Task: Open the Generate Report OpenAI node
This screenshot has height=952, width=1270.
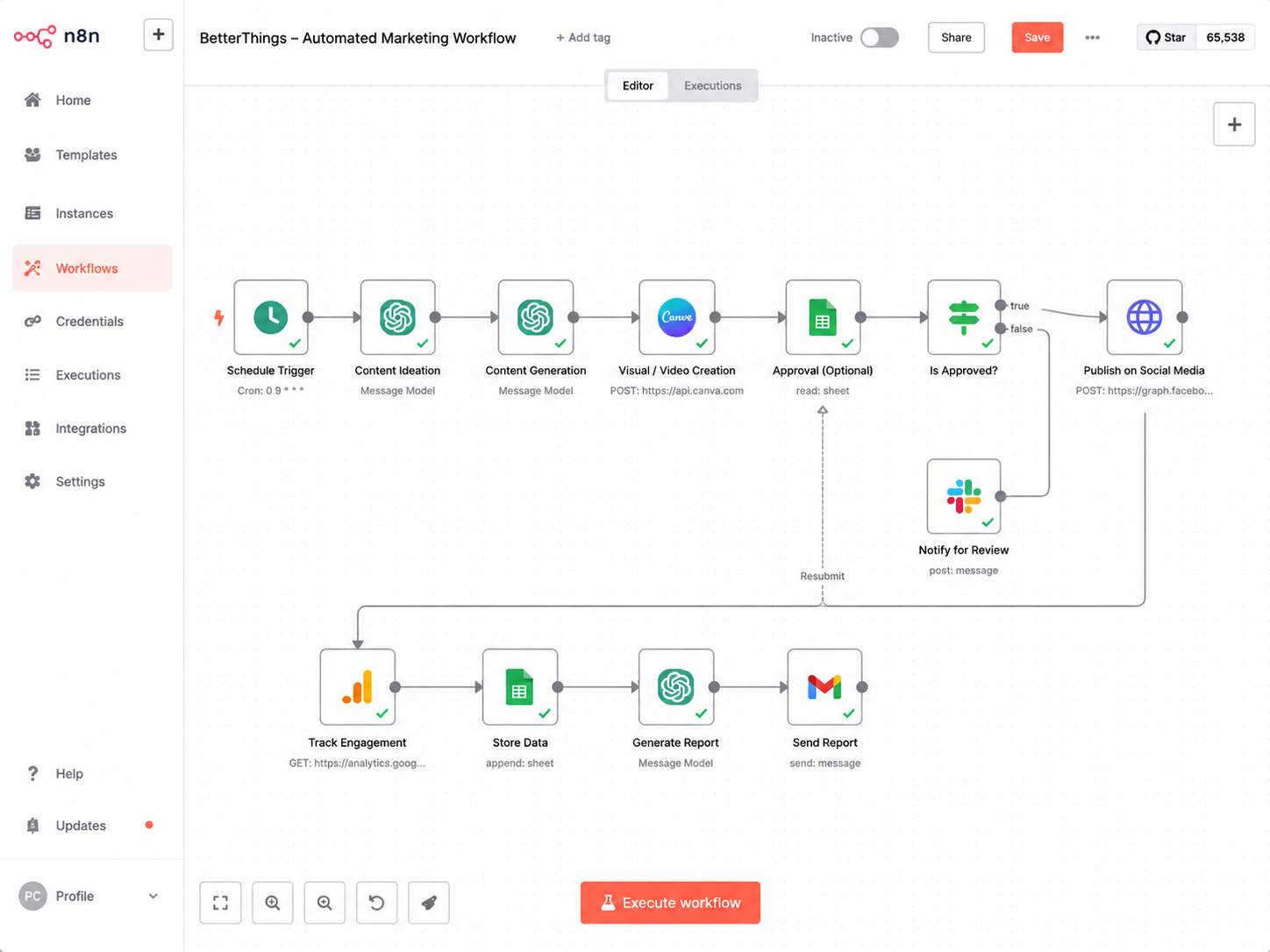Action: pyautogui.click(x=676, y=687)
